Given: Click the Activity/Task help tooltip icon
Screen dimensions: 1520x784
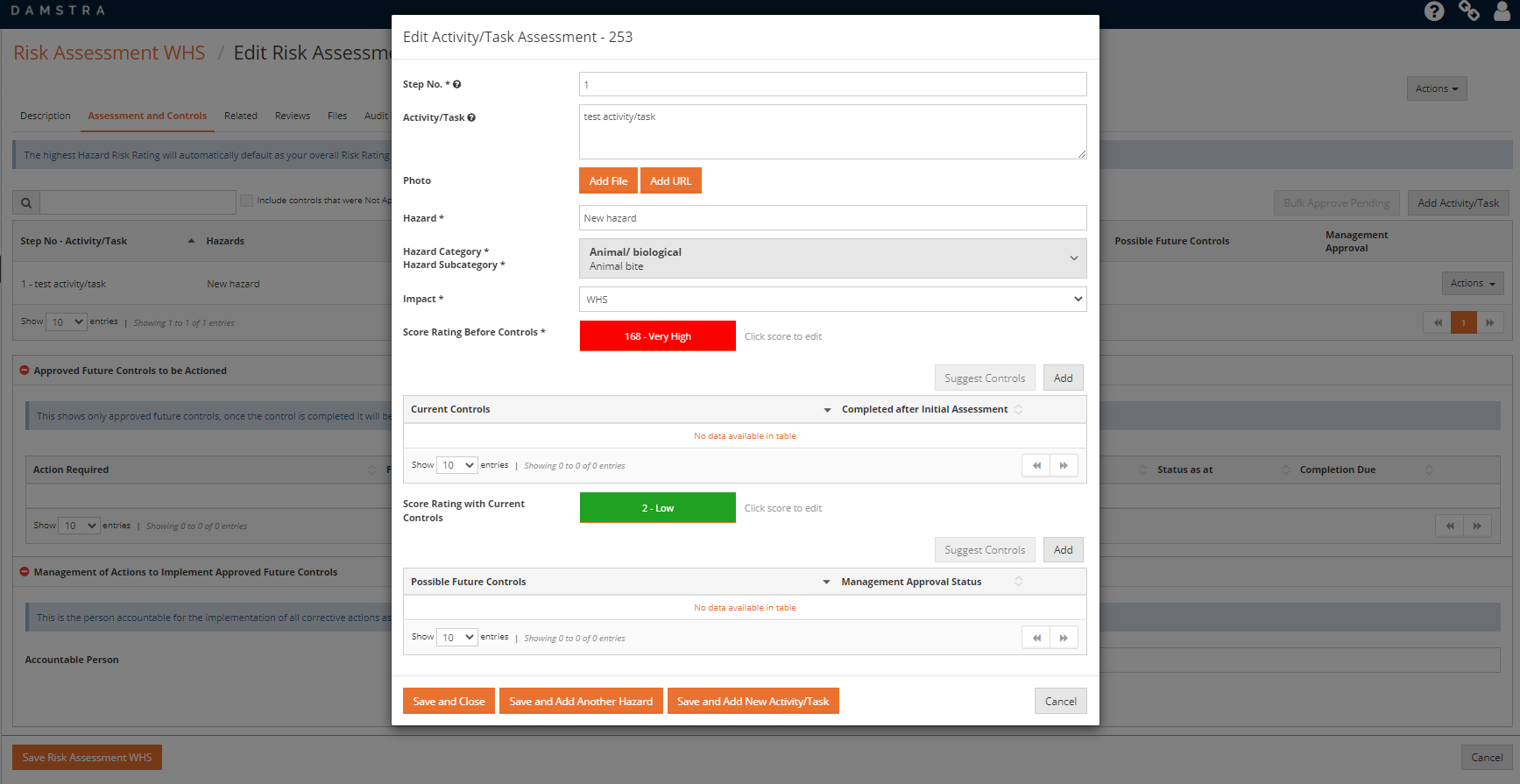Looking at the screenshot, I should [471, 117].
